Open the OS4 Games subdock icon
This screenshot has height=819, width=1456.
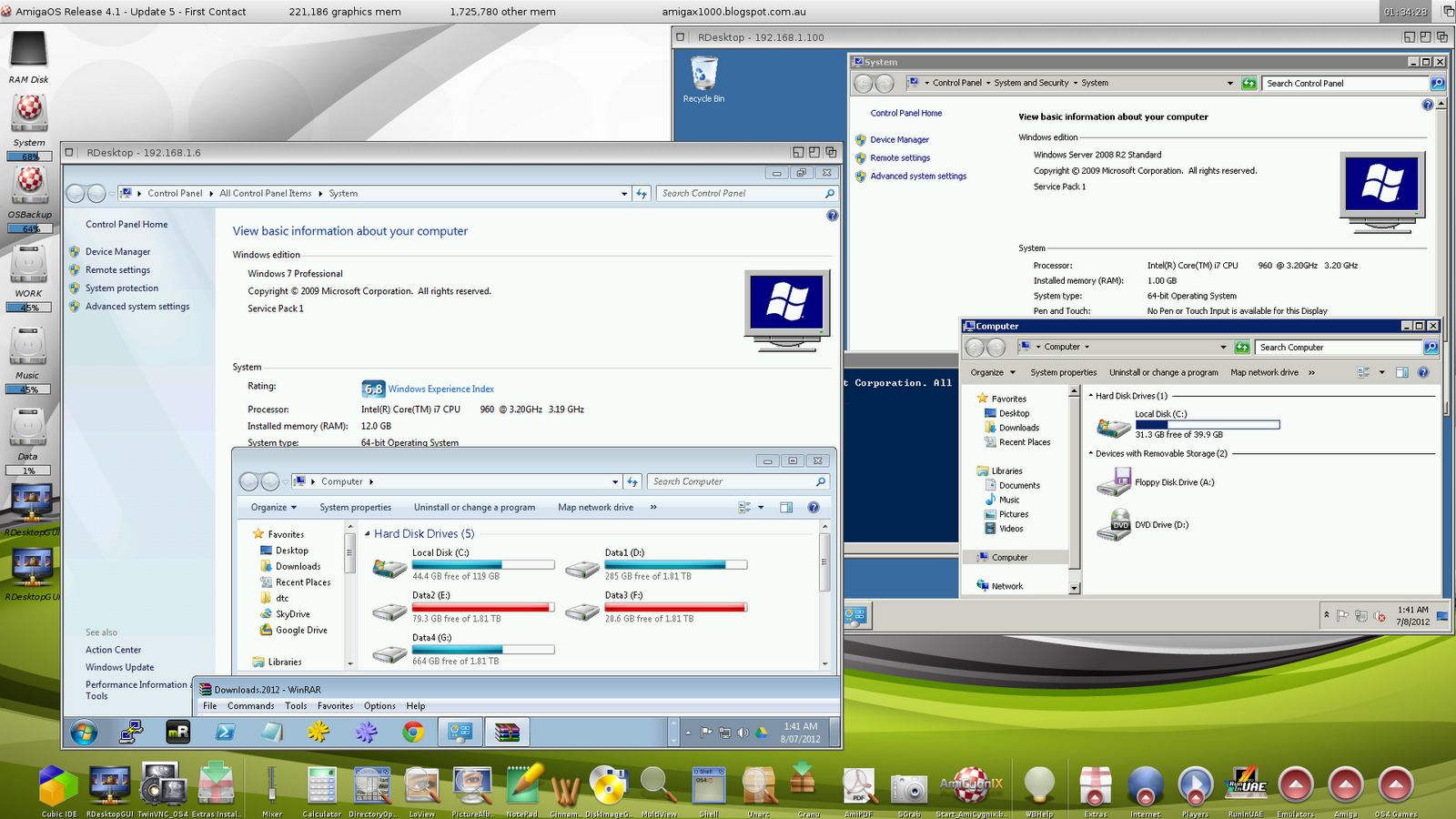pos(1395,784)
